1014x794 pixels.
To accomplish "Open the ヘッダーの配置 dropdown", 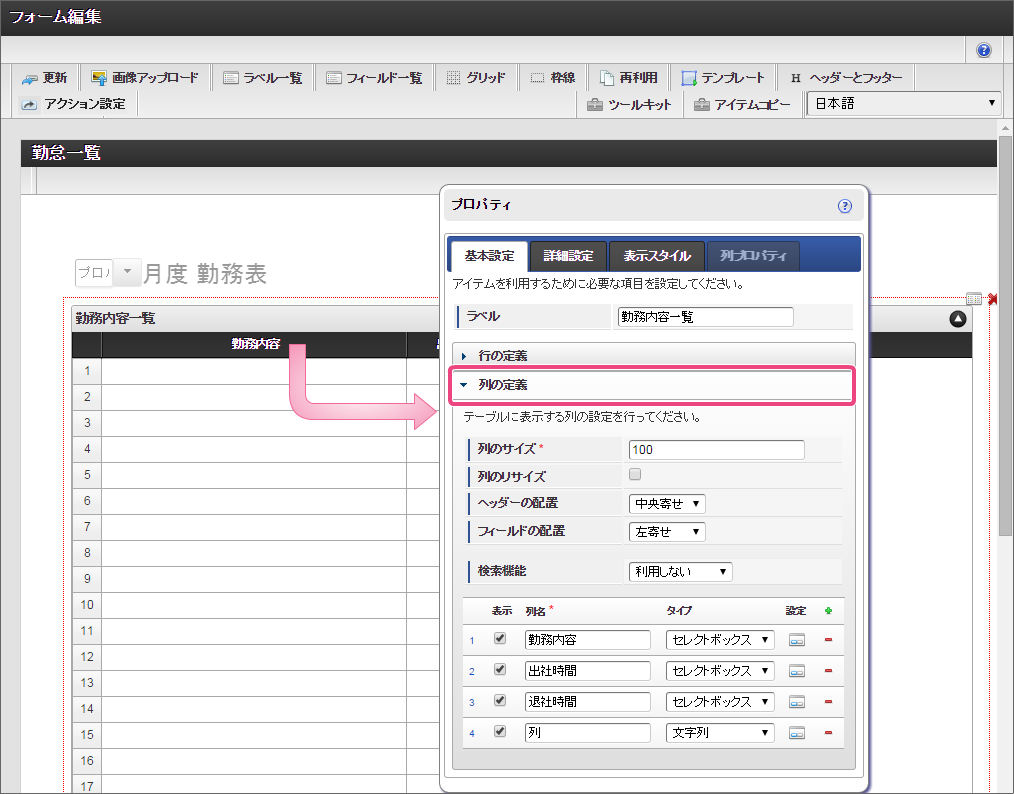I will pos(667,503).
